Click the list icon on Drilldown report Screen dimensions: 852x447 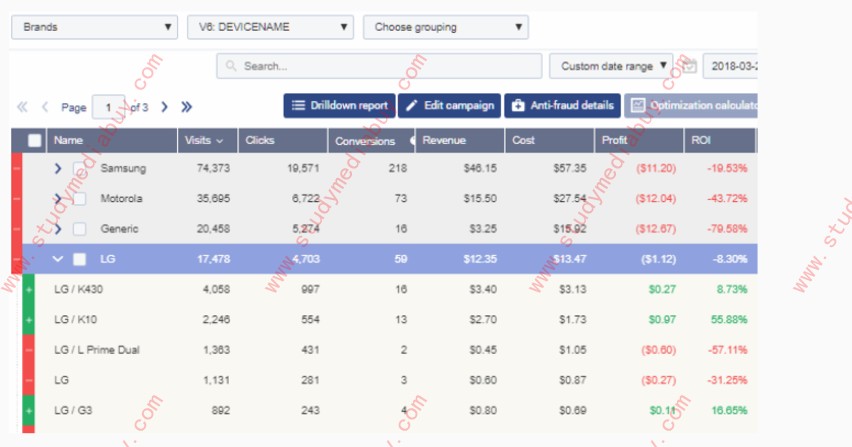tap(298, 105)
